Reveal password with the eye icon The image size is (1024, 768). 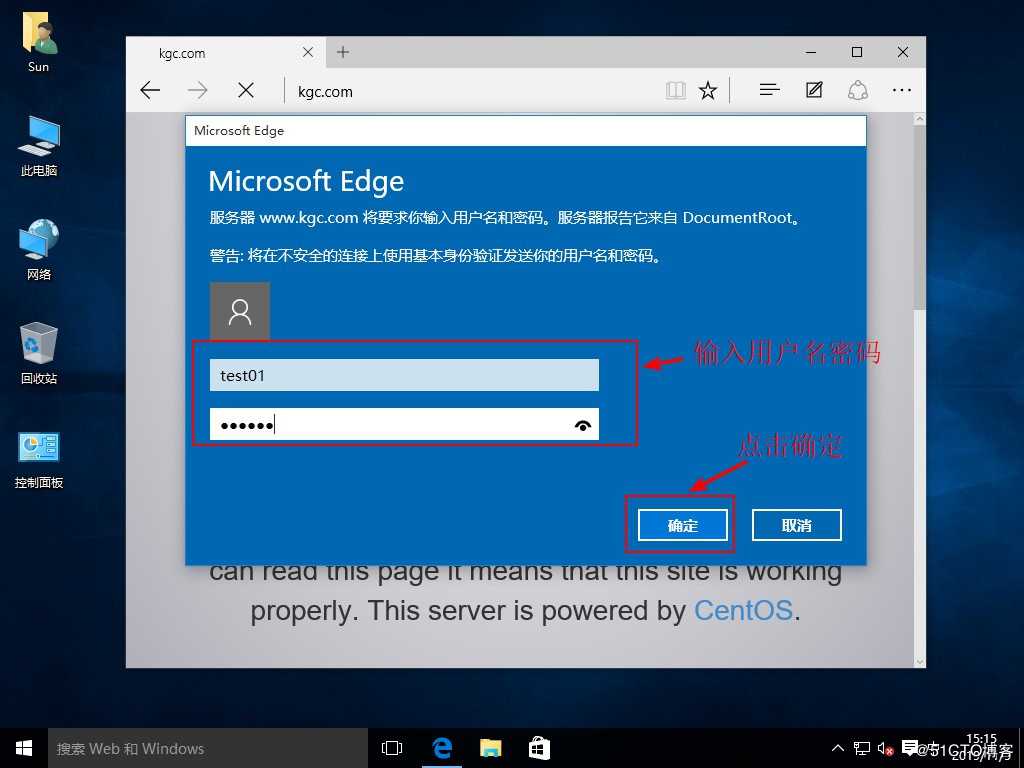tap(583, 426)
